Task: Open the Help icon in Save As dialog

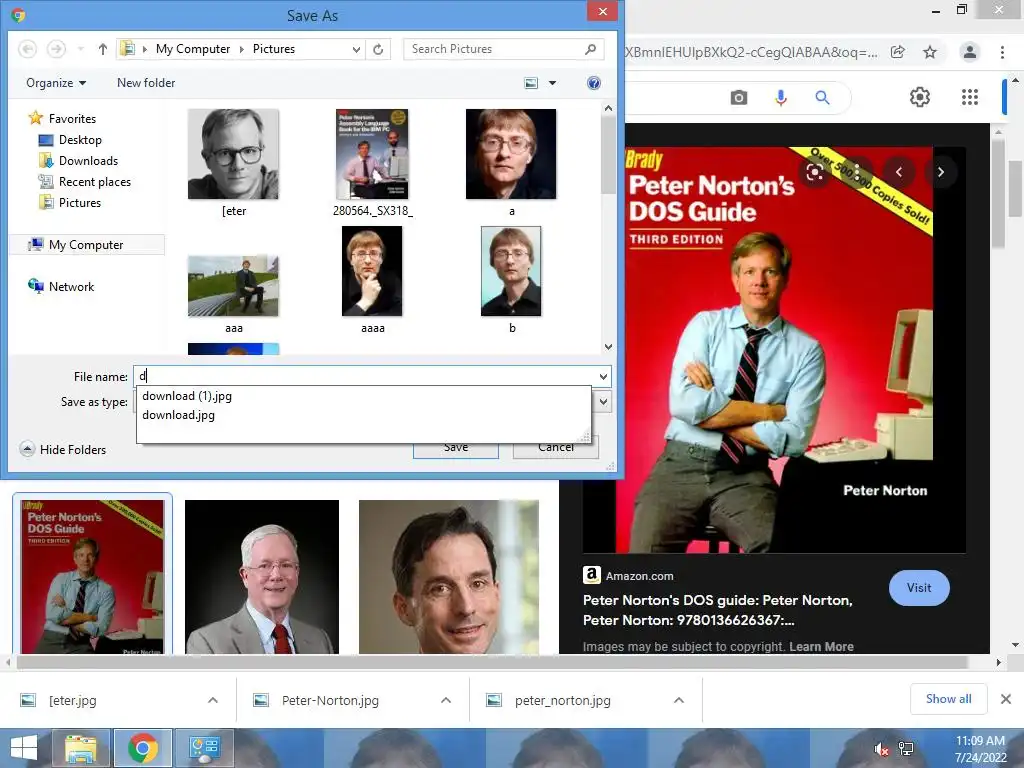Action: (594, 83)
